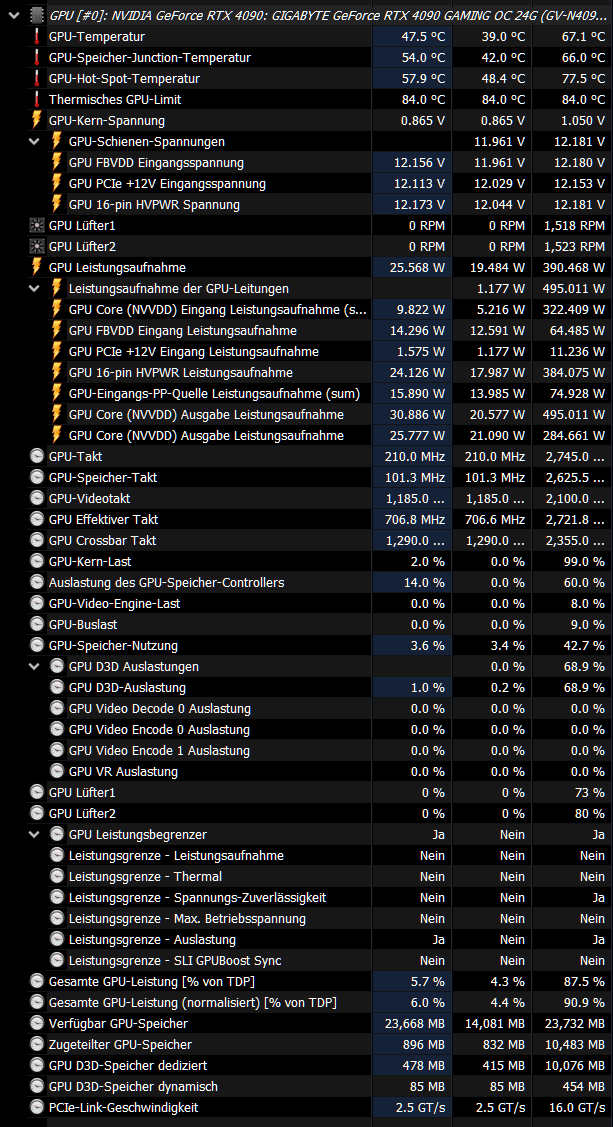
Task: Select GPU Video Encode 1 Auslastung row
Action: coord(160,750)
